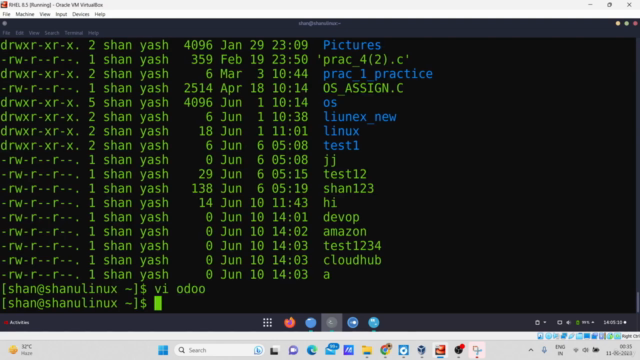Open the network and volume quick settings

coord(586,350)
